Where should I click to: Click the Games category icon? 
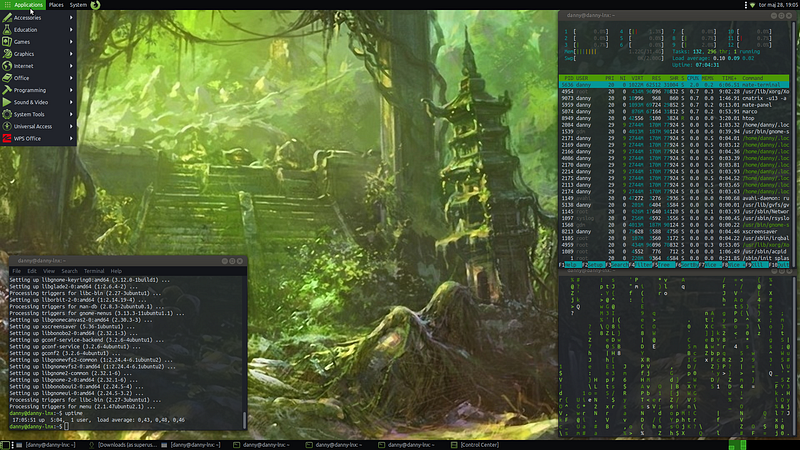point(7,42)
